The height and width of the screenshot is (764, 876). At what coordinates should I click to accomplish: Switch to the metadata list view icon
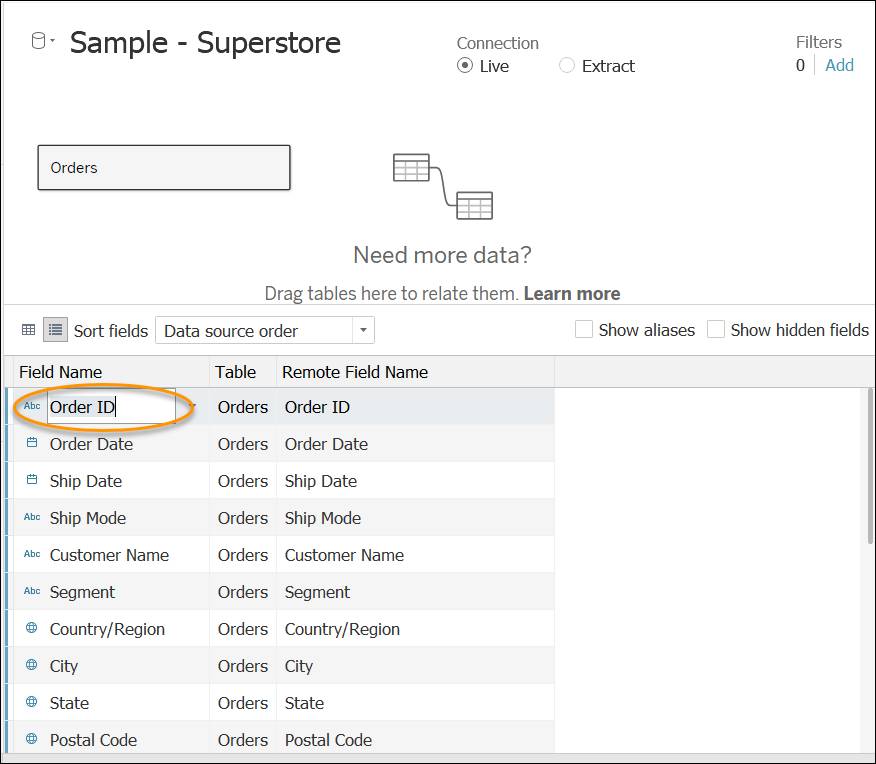(x=55, y=330)
